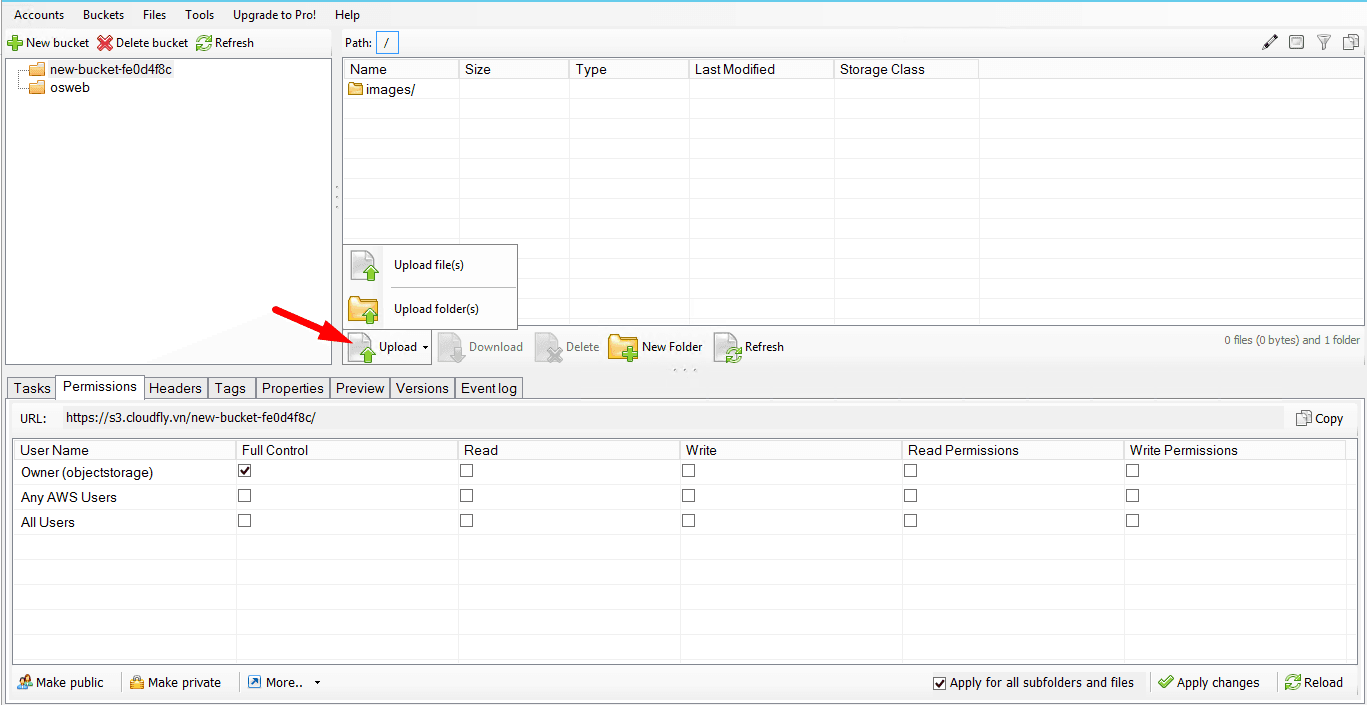This screenshot has height=705, width=1367.
Task: Sort file list by Name column
Action: click(401, 69)
